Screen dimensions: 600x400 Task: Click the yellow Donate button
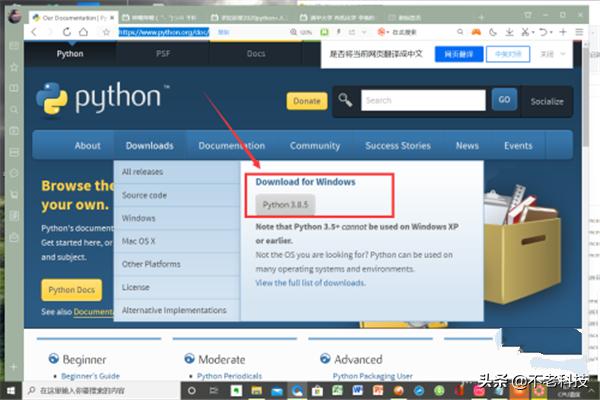click(x=307, y=101)
